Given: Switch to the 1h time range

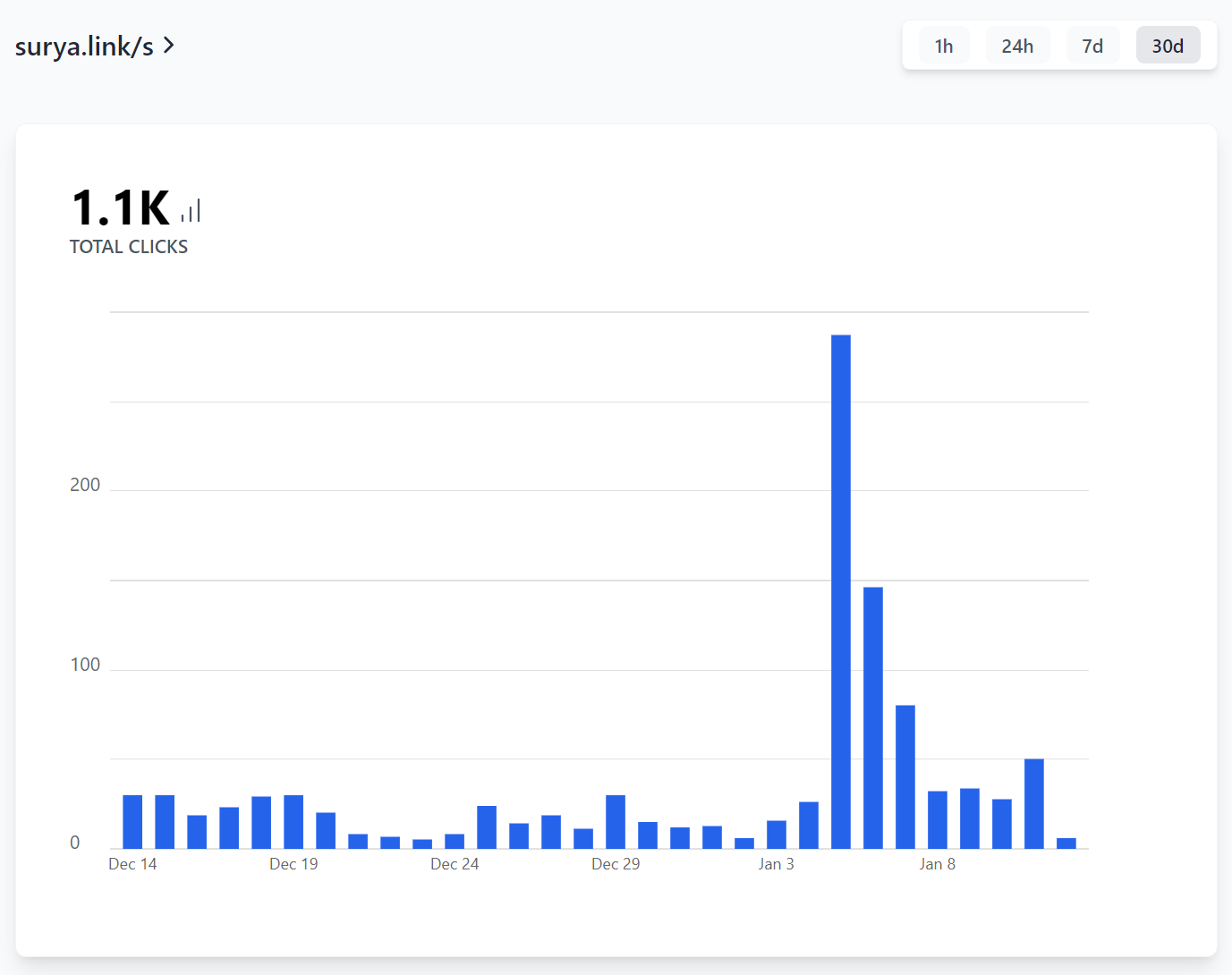Looking at the screenshot, I should coord(943,46).
